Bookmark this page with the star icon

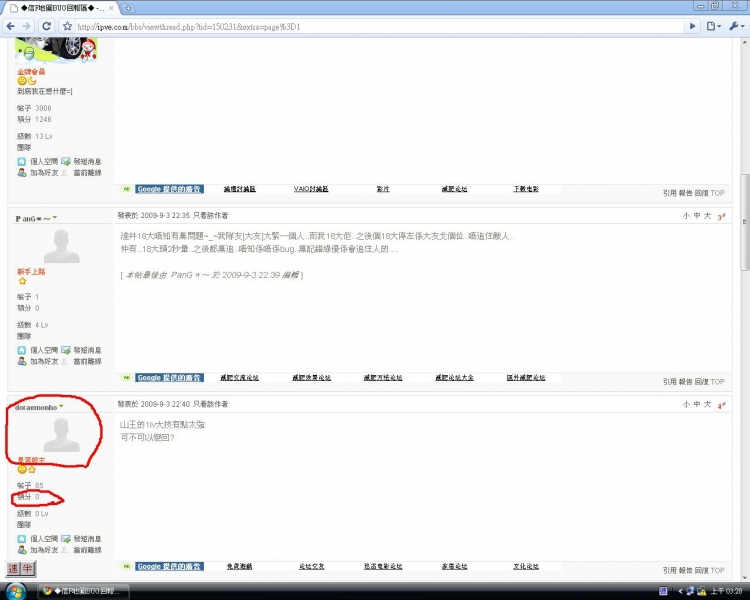67,26
